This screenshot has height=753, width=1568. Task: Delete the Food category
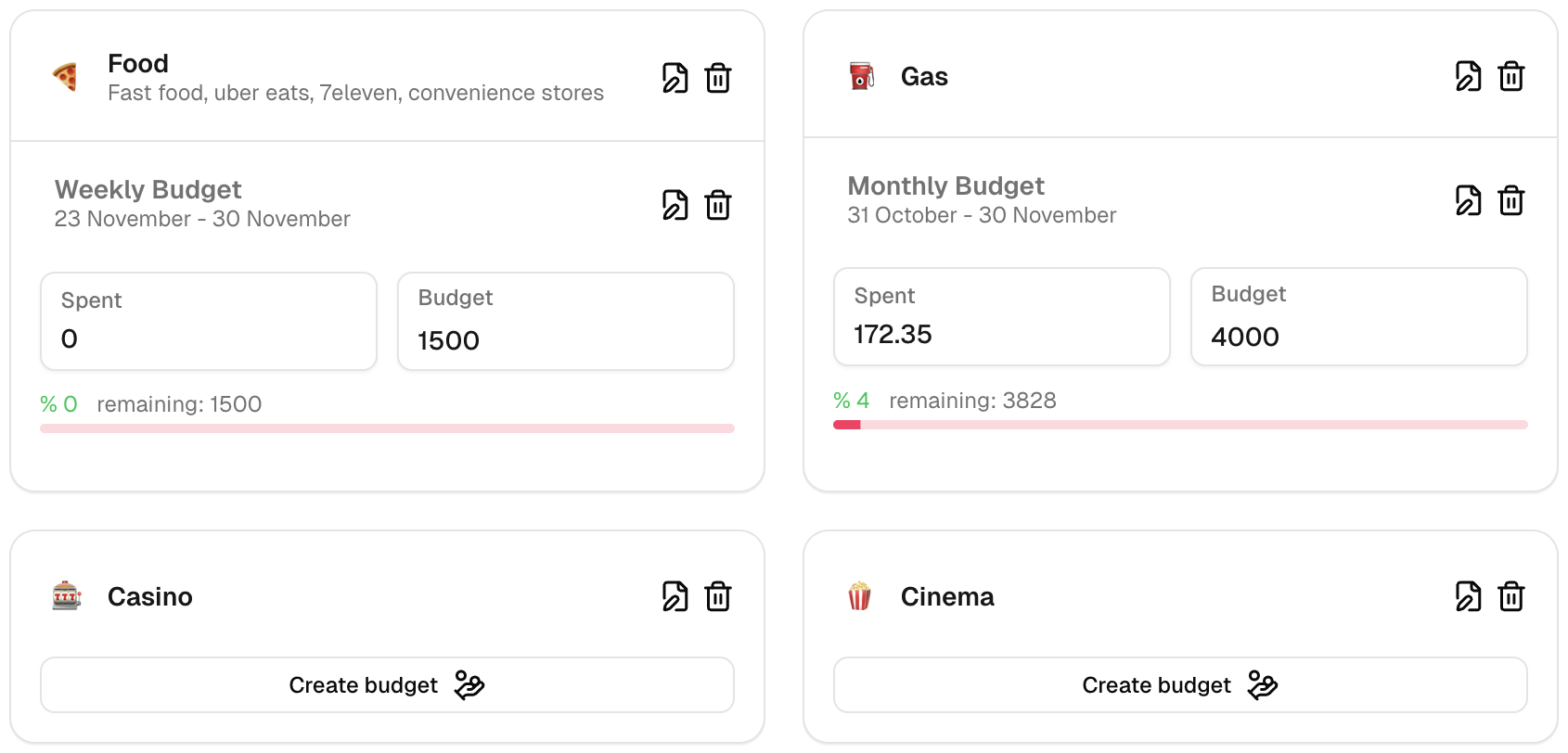718,78
